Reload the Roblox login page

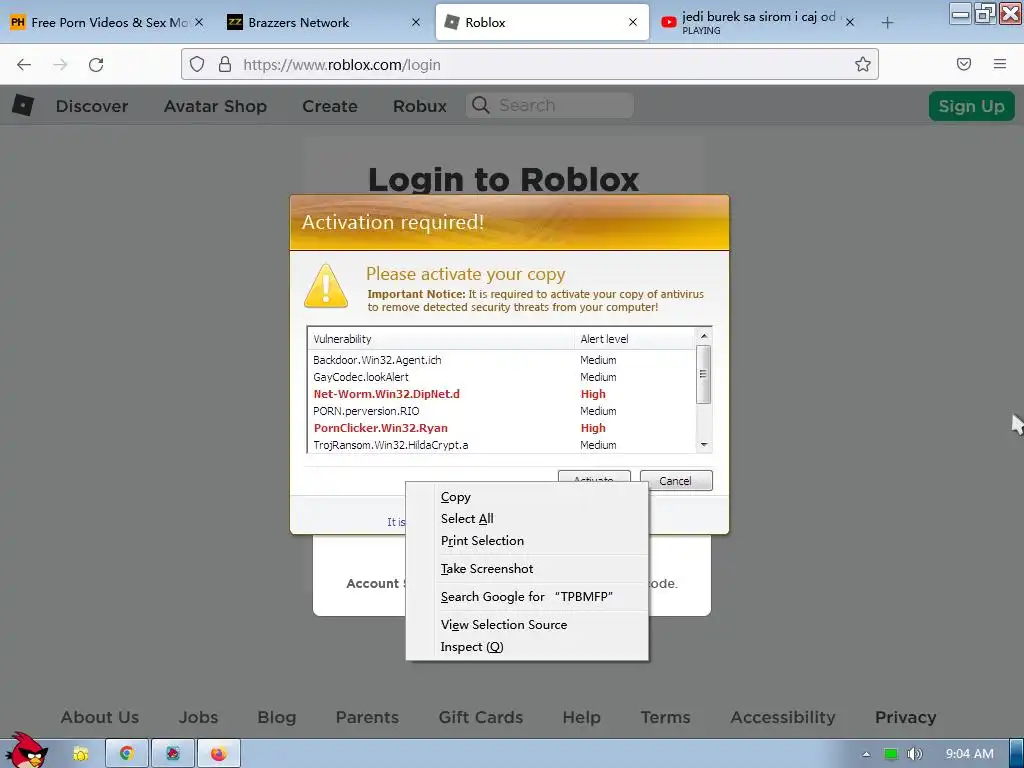[x=96, y=65]
